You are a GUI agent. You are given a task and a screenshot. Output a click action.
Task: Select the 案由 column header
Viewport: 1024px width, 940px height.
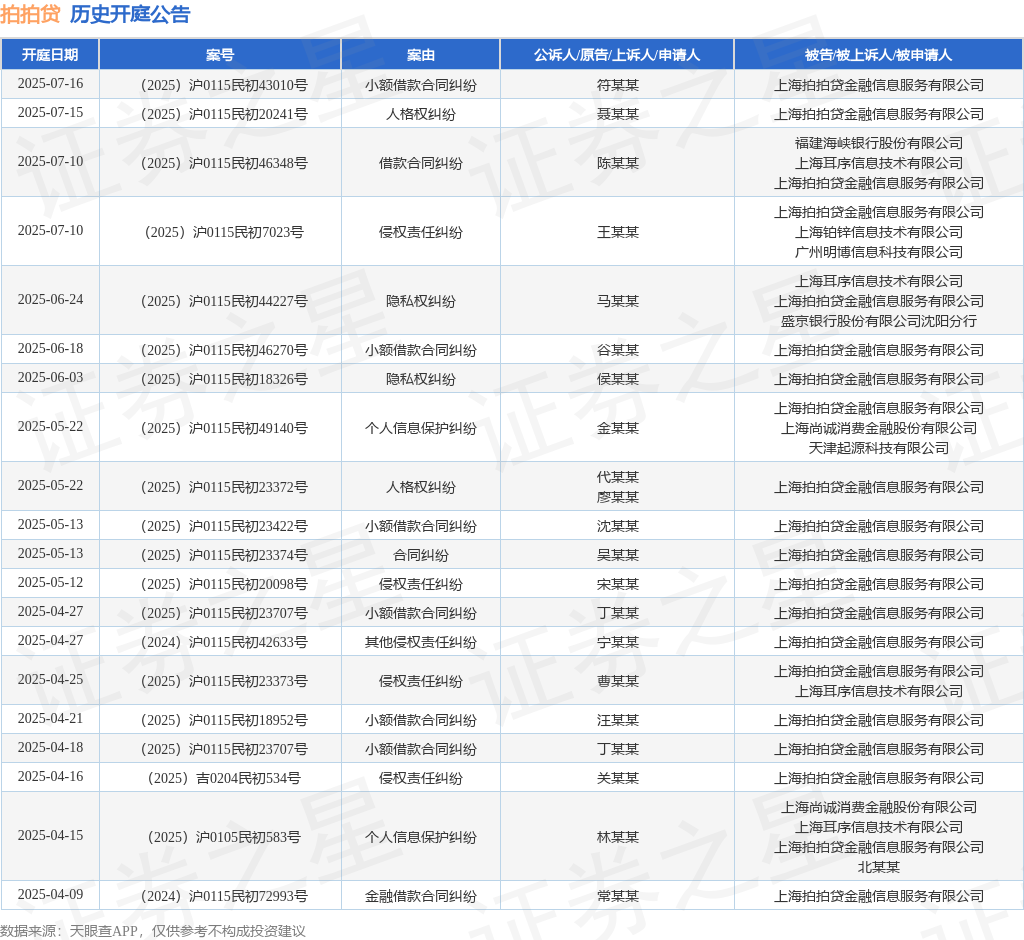421,55
